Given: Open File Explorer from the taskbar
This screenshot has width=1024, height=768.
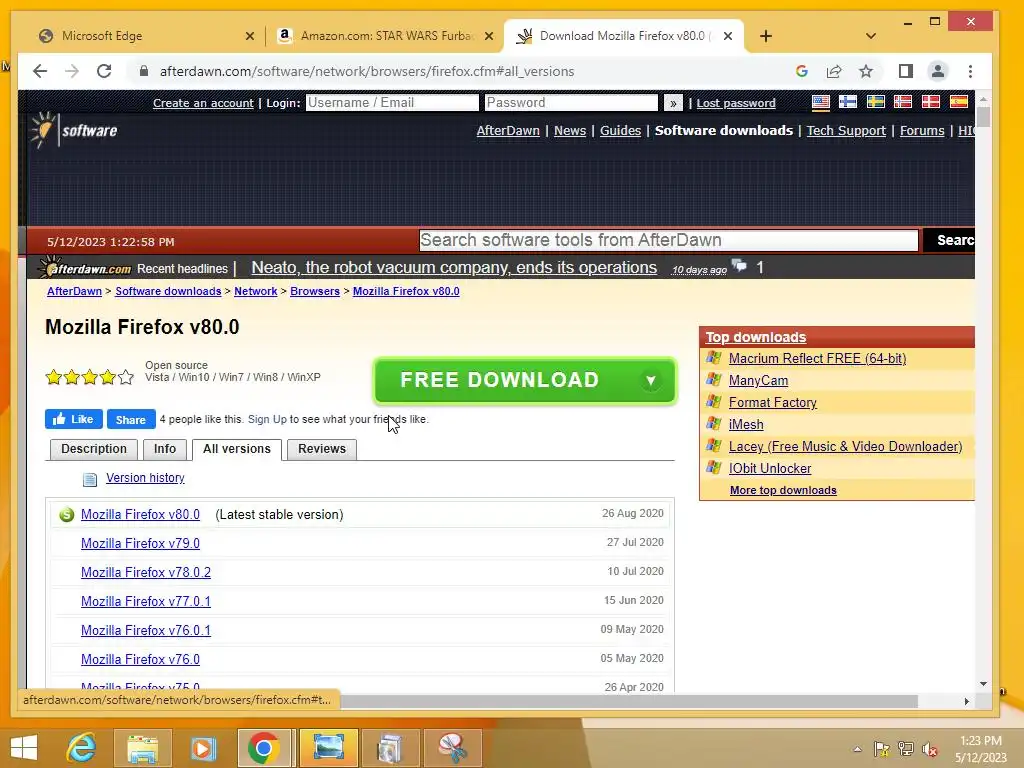Looking at the screenshot, I should [142, 748].
